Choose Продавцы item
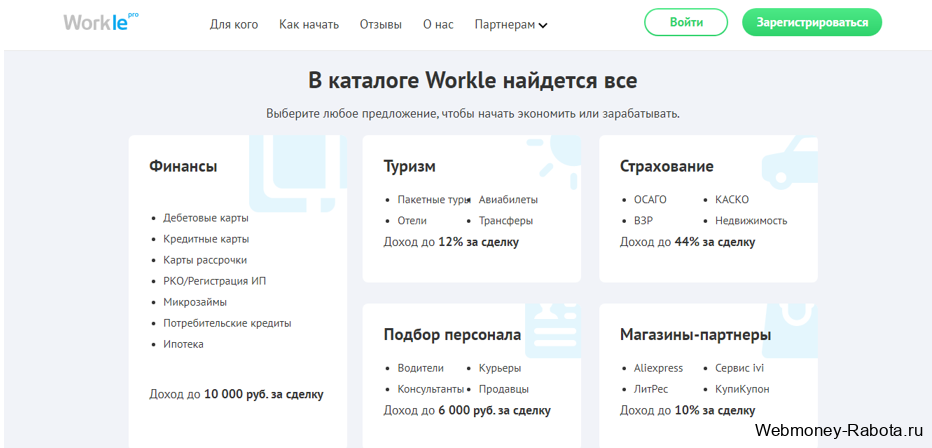Screen dimensions: 932x448 503,389
